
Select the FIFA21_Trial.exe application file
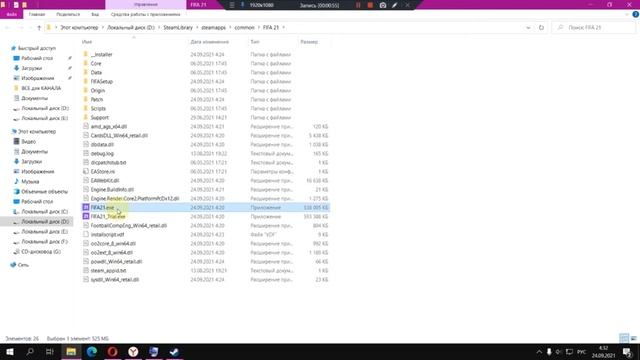[x=206, y=216]
